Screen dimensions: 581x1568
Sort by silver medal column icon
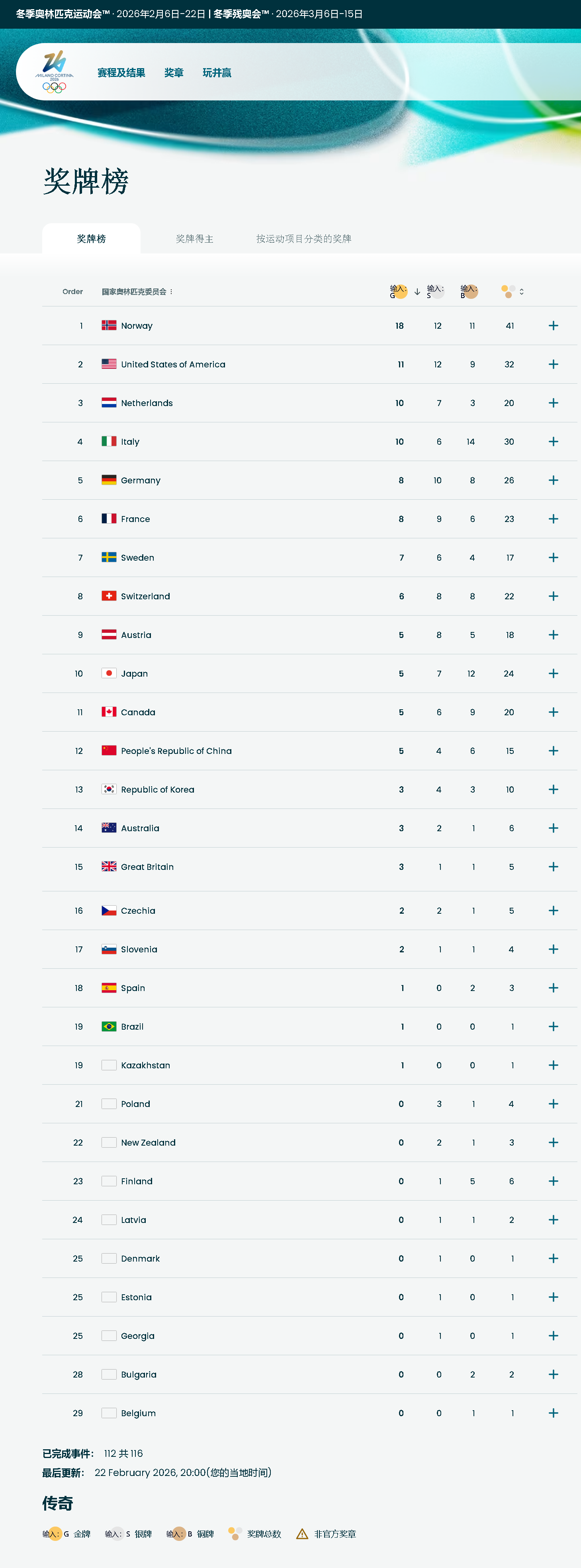tap(436, 292)
